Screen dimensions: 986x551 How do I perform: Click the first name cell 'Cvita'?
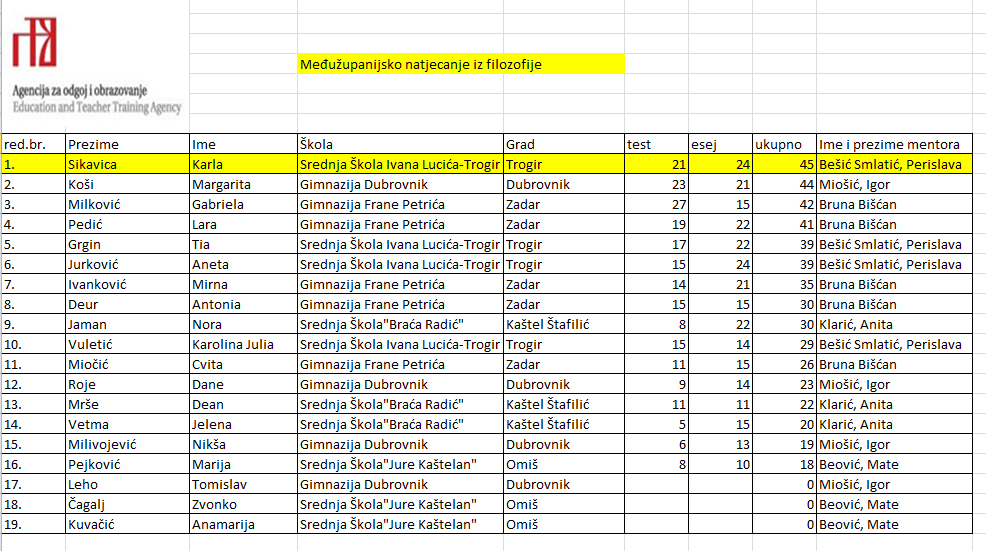click(x=243, y=364)
